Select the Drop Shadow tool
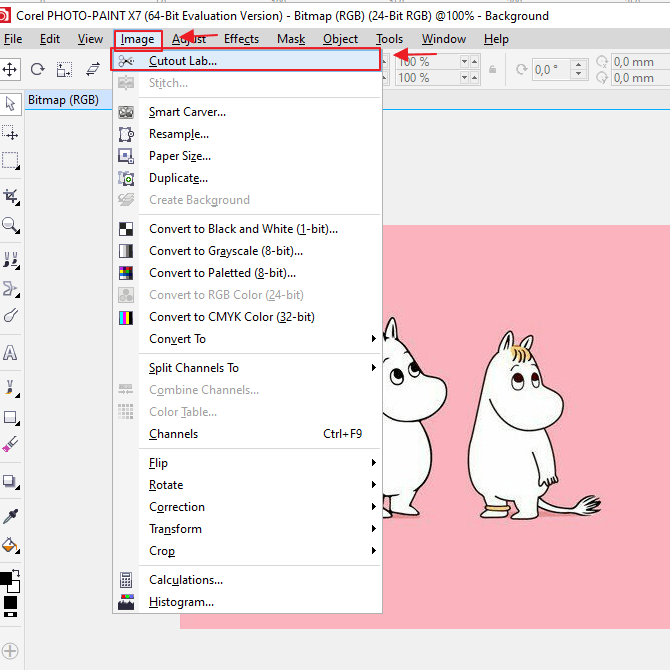Screen dimensions: 670x670 click(11, 482)
